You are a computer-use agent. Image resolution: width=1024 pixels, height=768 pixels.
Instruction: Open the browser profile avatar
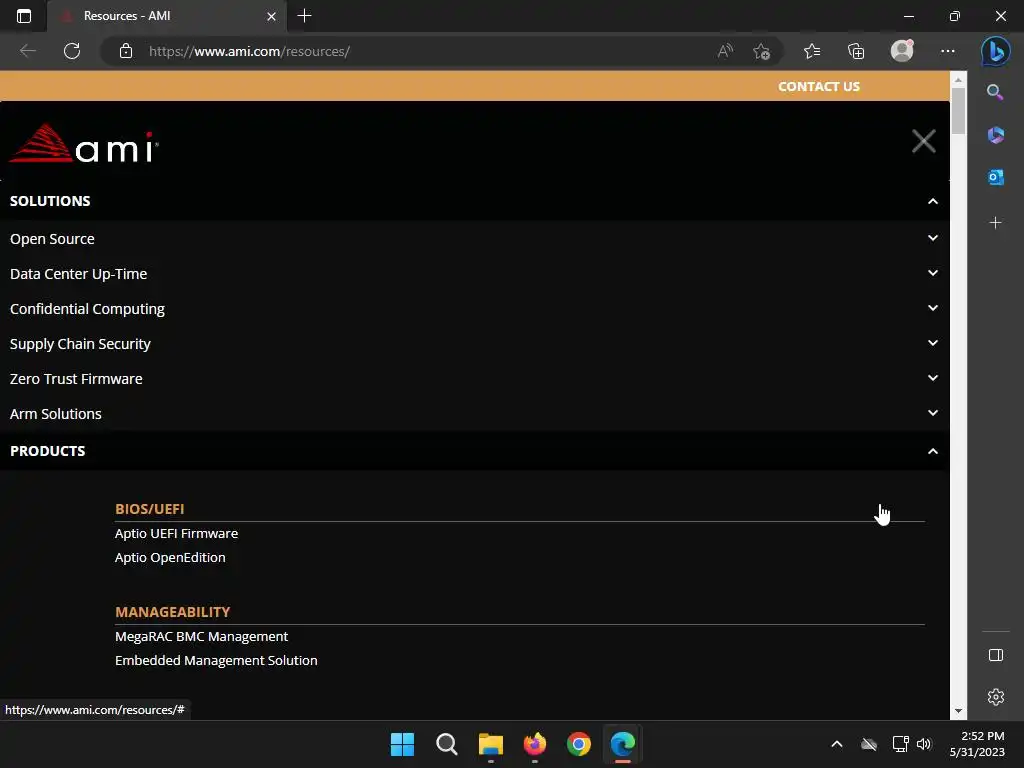pos(902,51)
